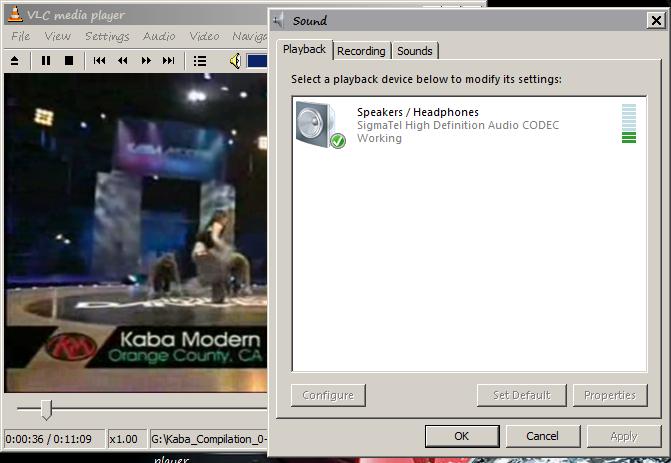Open the VLC File menu
This screenshot has width=671, height=463.
[x=21, y=36]
